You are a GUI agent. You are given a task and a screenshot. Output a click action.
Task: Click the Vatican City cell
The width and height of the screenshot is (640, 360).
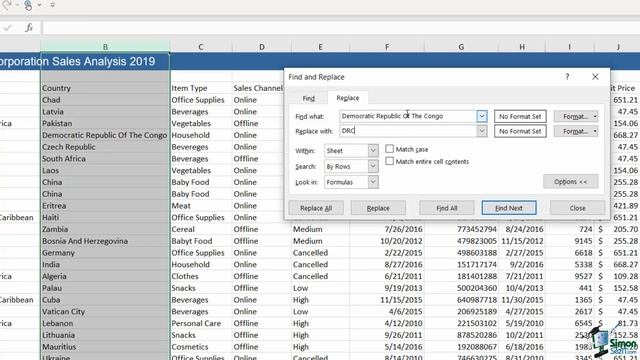[x=105, y=311]
